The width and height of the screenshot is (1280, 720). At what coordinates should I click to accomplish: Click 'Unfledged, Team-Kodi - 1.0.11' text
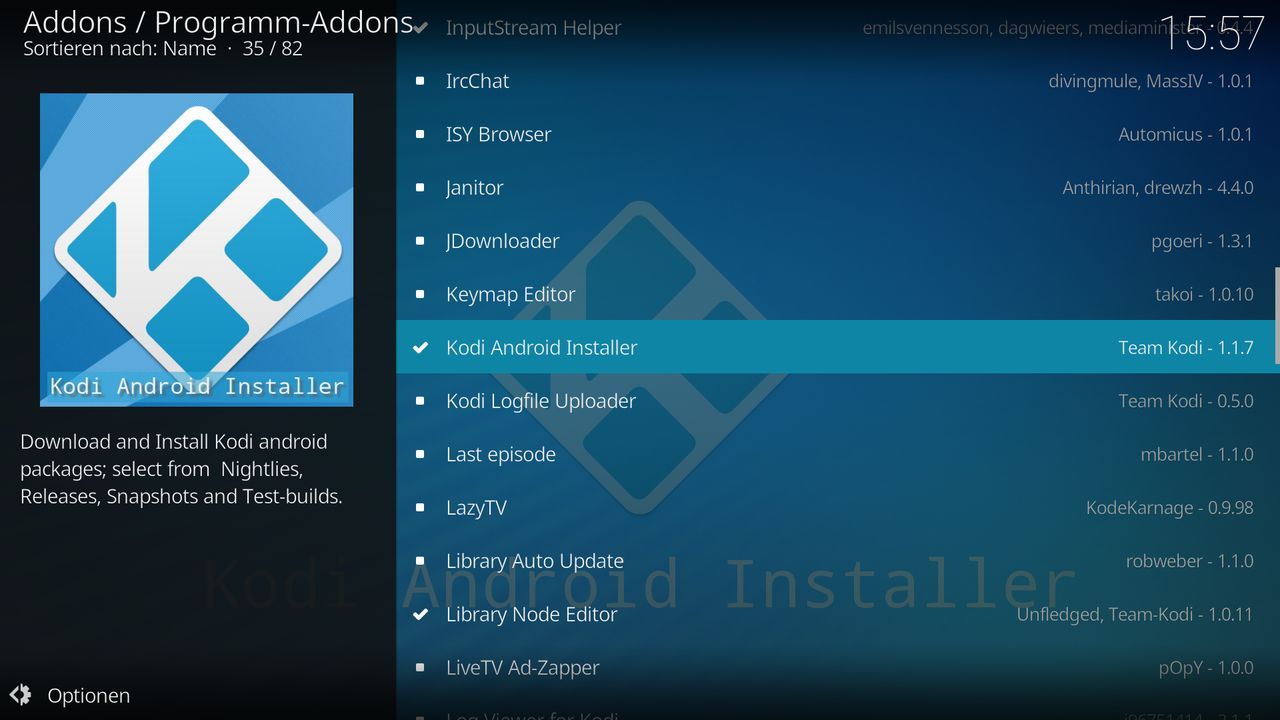click(1134, 615)
